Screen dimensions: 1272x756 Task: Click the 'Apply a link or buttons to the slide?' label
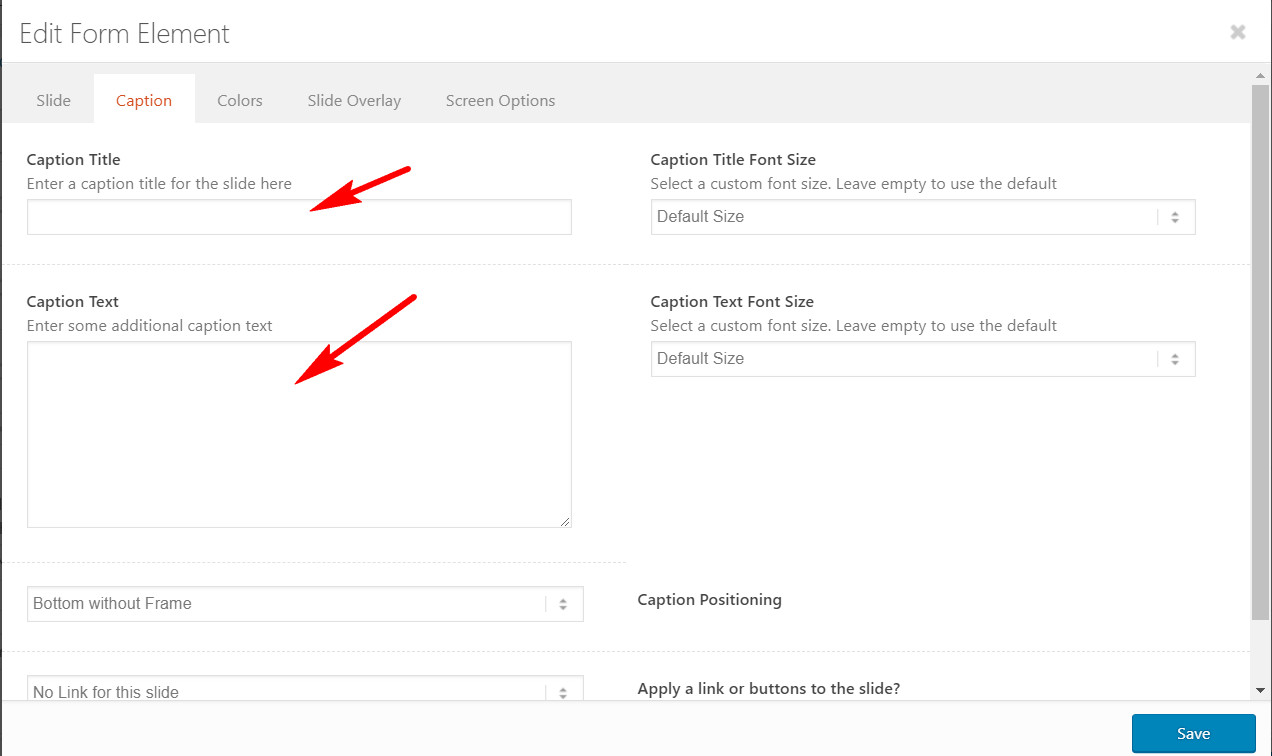tap(769, 689)
